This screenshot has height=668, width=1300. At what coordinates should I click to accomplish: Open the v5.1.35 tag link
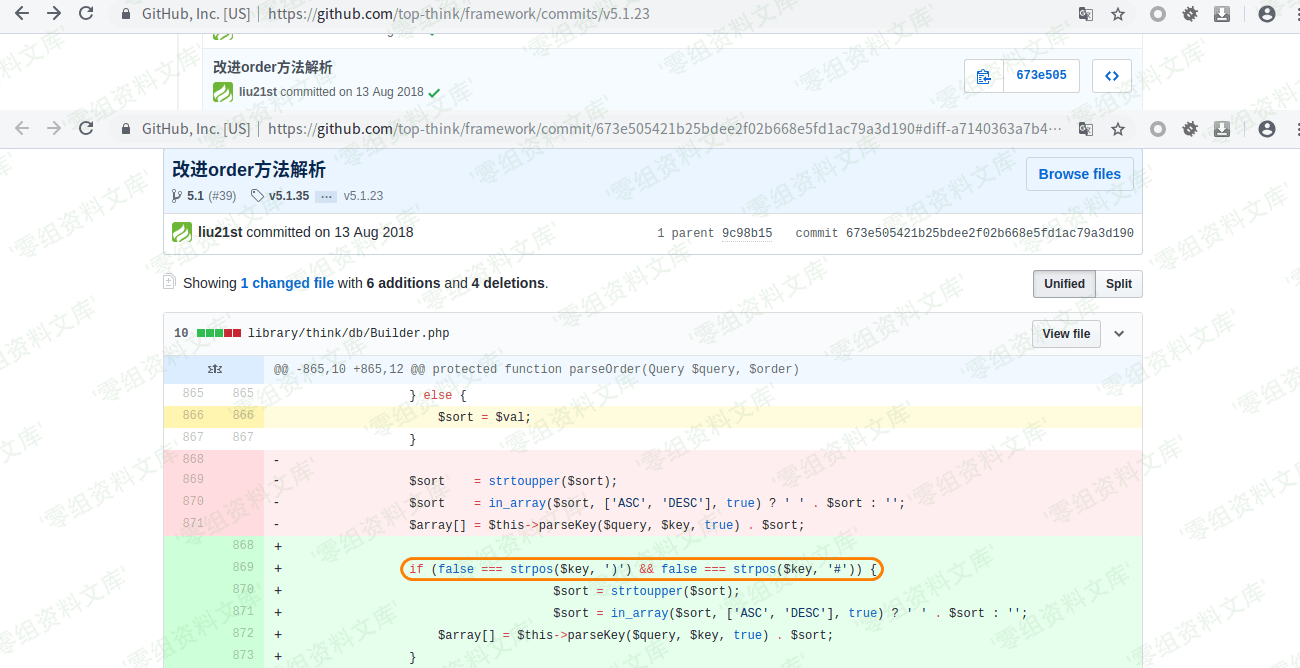288,196
